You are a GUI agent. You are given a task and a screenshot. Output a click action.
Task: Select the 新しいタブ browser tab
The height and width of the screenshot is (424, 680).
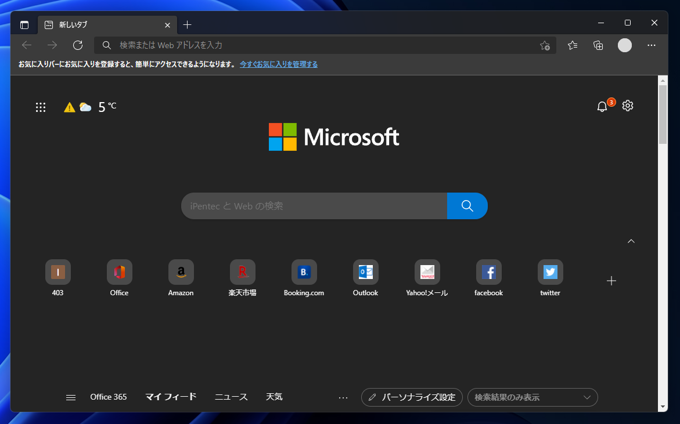pos(107,25)
